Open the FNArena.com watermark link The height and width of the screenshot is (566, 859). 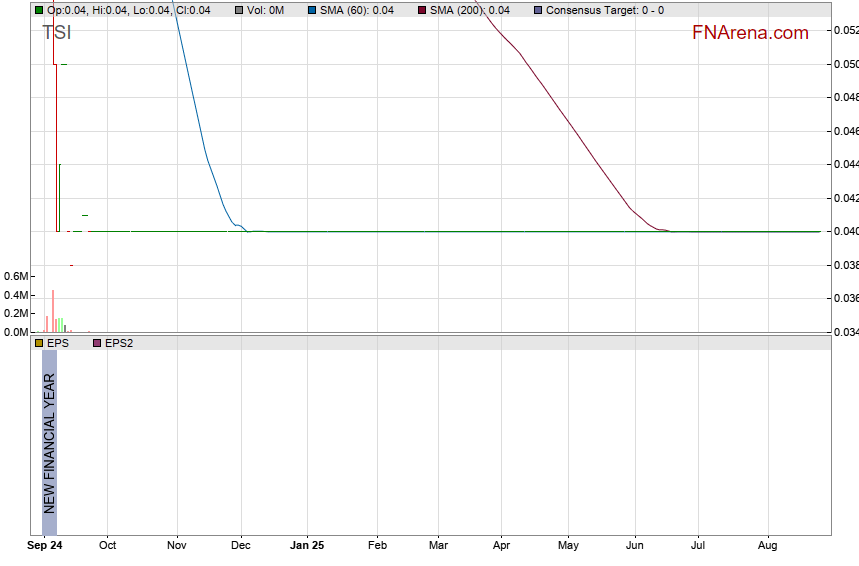pyautogui.click(x=750, y=33)
